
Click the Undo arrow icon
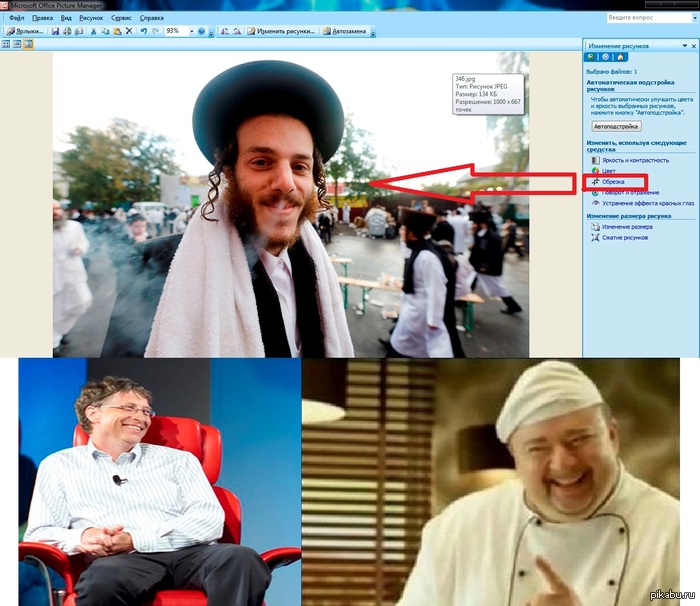[144, 31]
